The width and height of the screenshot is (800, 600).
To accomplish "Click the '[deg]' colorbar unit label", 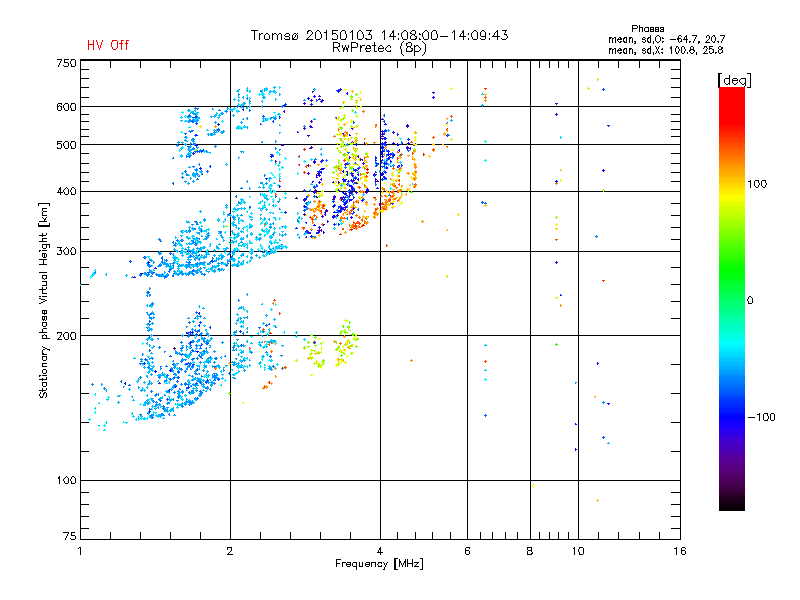I will point(734,80).
